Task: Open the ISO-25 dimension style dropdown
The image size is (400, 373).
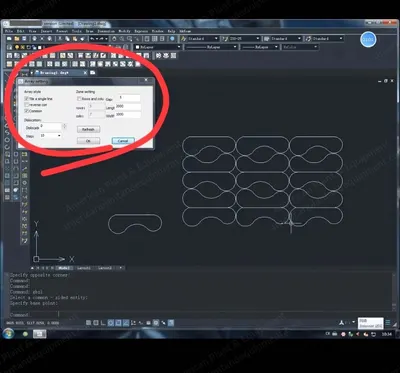Action: point(241,39)
